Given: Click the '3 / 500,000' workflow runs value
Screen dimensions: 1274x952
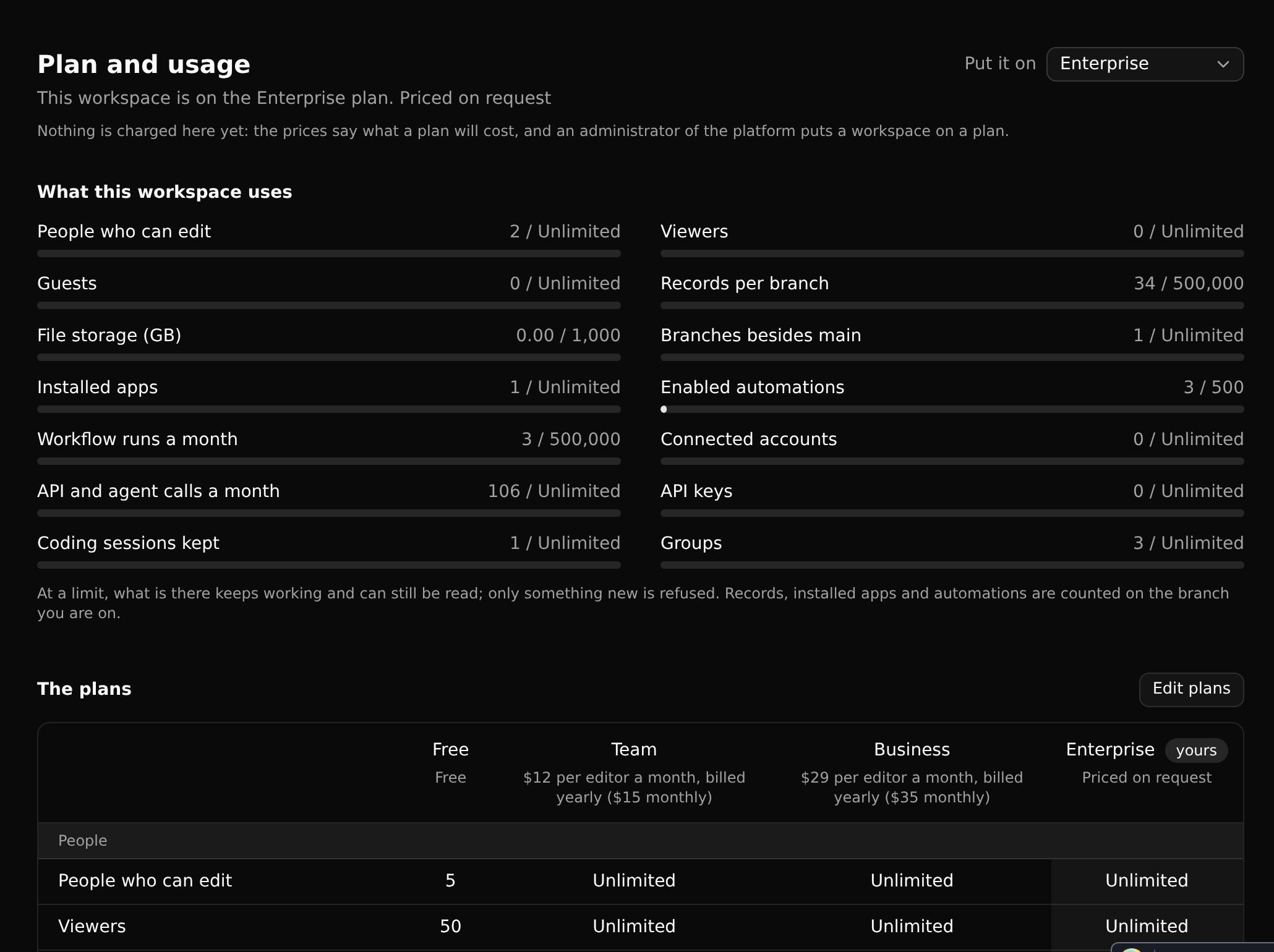Looking at the screenshot, I should click(x=570, y=439).
